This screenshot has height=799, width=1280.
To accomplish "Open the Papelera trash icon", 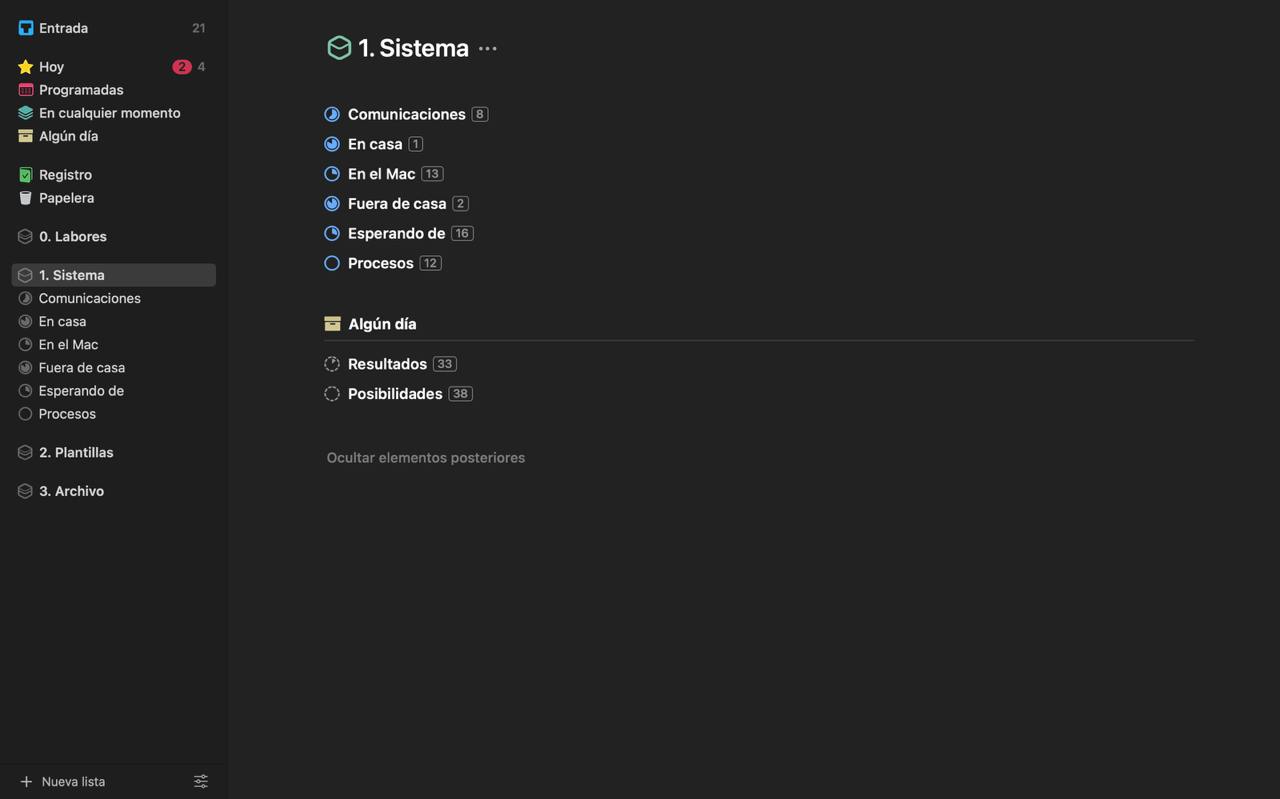I will (x=26, y=198).
